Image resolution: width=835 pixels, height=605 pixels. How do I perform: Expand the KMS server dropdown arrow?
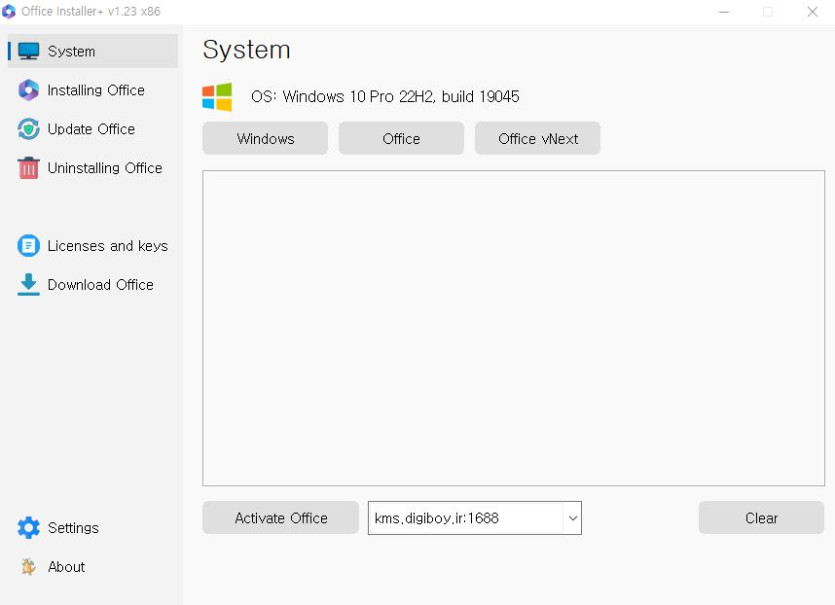tap(572, 518)
